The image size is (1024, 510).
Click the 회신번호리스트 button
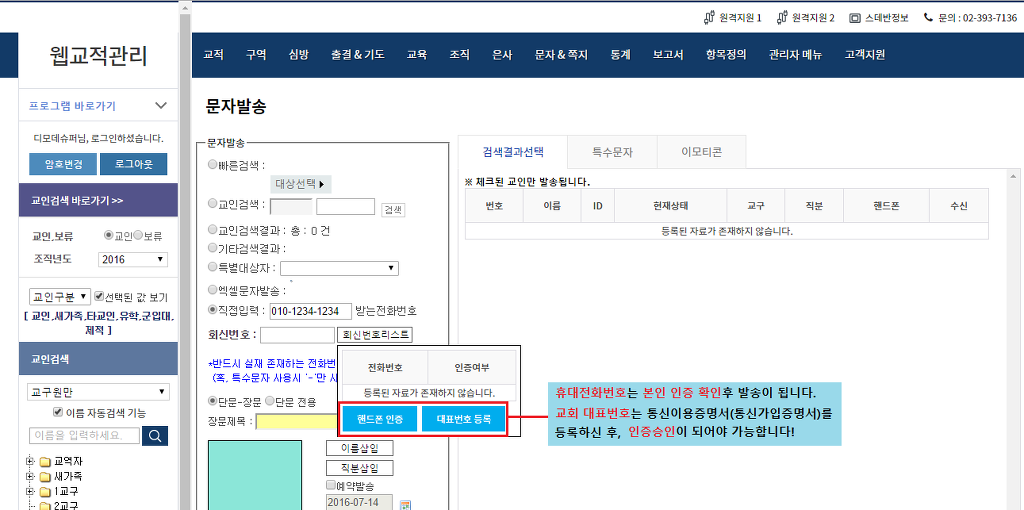point(375,335)
